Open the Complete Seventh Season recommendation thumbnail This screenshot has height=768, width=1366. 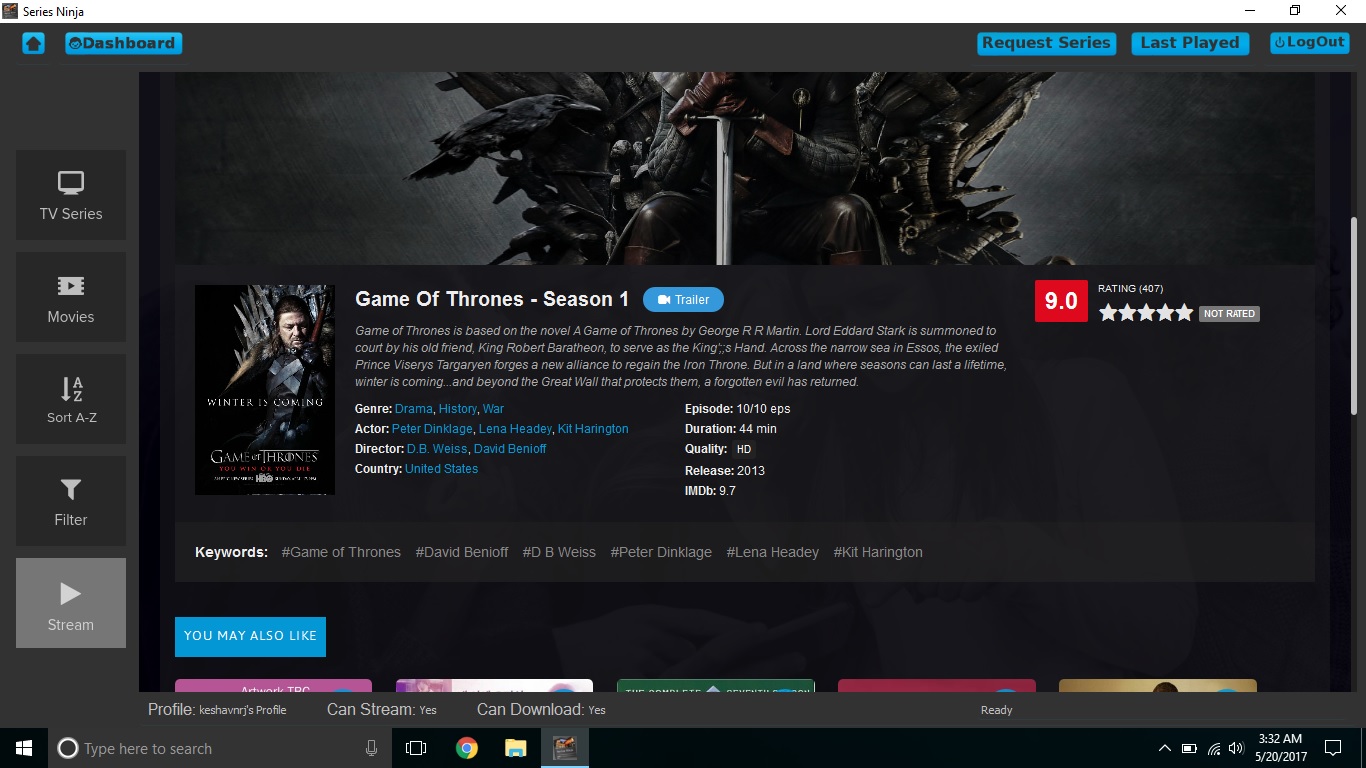pos(716,686)
